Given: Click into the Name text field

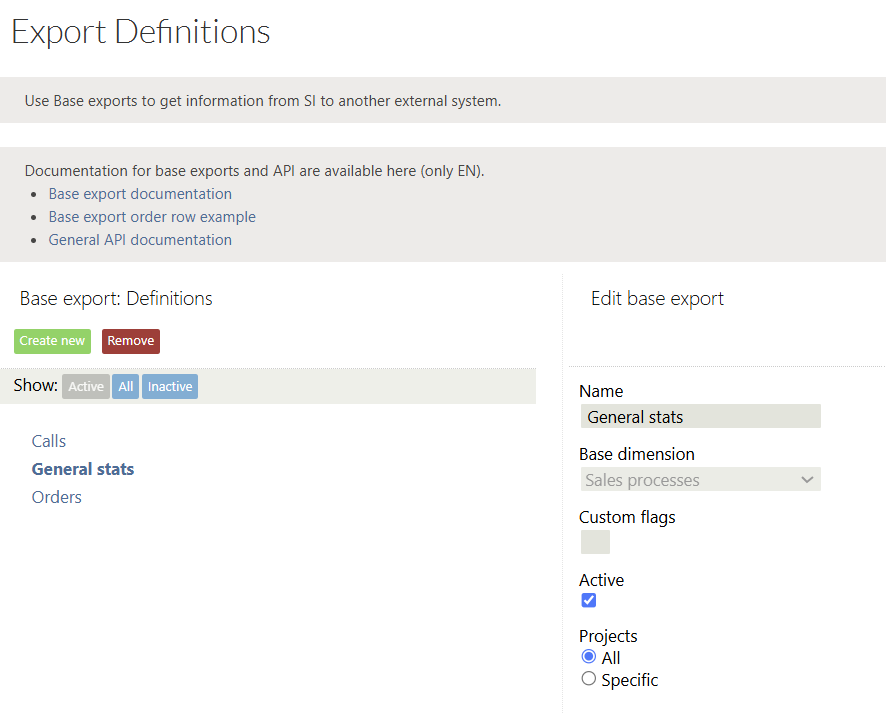Looking at the screenshot, I should click(x=700, y=417).
